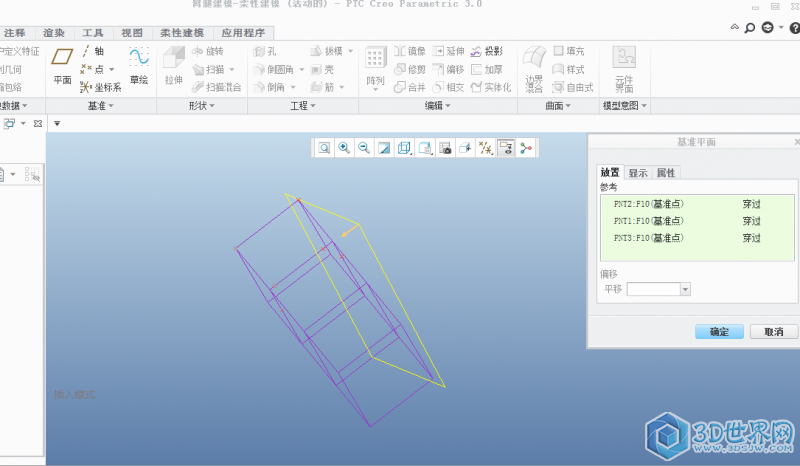Open the display style cube icon
This screenshot has height=466, width=800.
pyautogui.click(x=404, y=148)
